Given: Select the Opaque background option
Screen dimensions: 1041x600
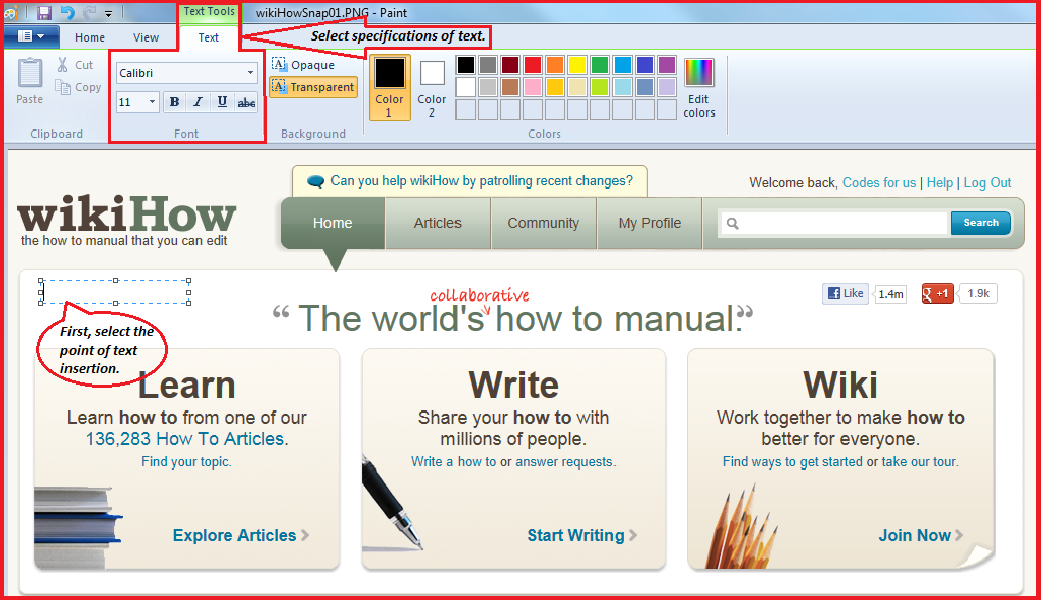Looking at the screenshot, I should [303, 65].
